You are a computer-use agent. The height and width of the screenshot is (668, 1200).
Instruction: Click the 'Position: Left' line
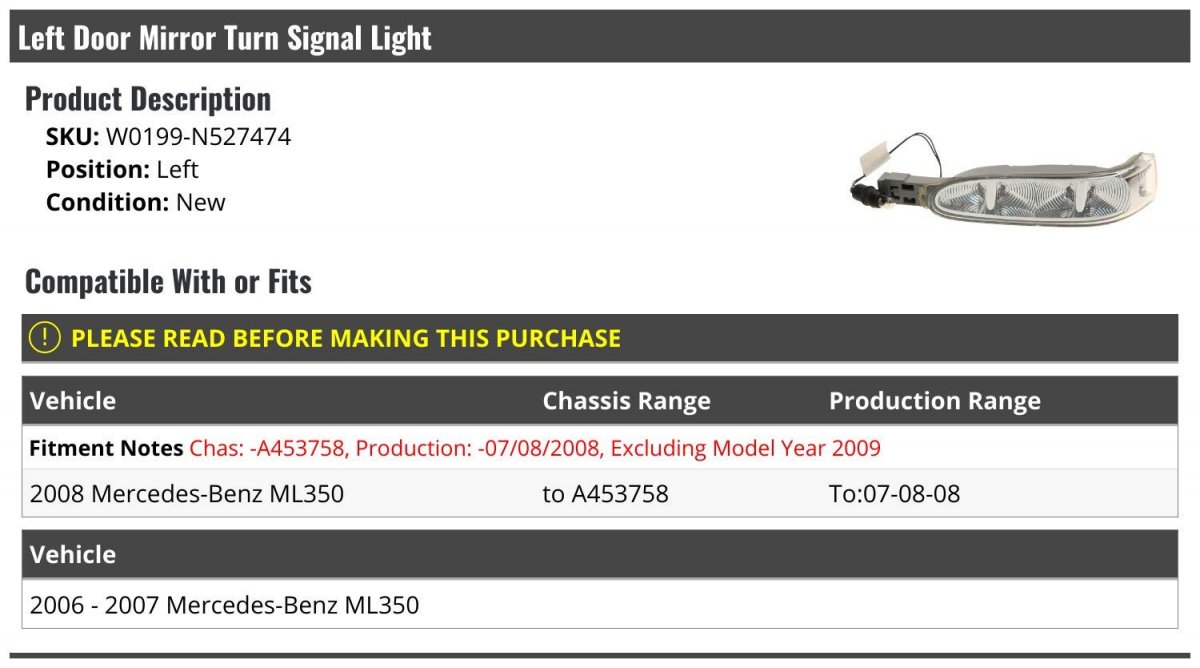(x=122, y=170)
